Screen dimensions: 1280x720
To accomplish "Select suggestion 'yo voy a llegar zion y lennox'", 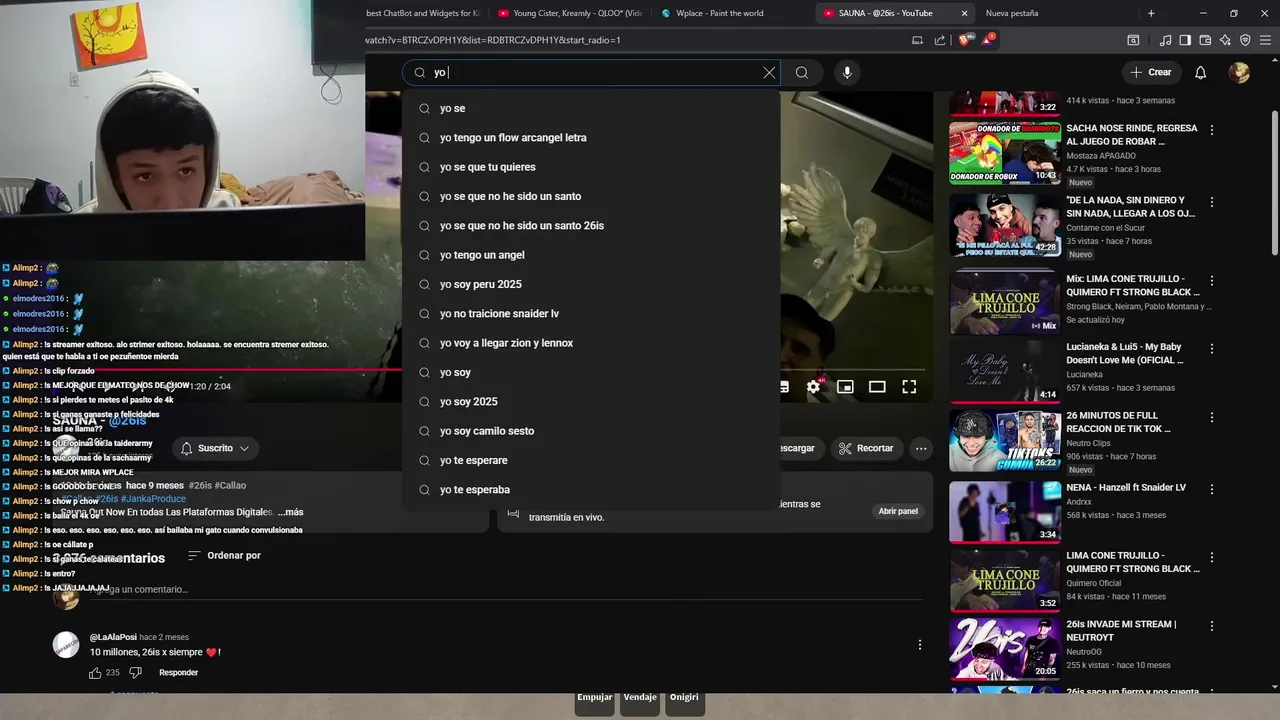I will 591,343.
